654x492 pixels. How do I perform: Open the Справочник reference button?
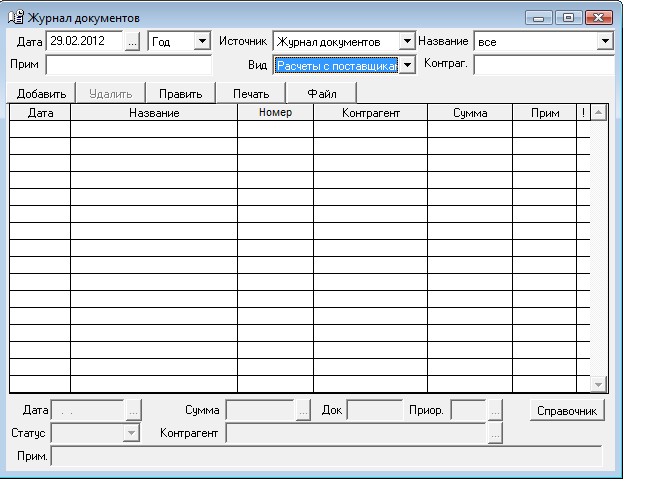click(567, 410)
